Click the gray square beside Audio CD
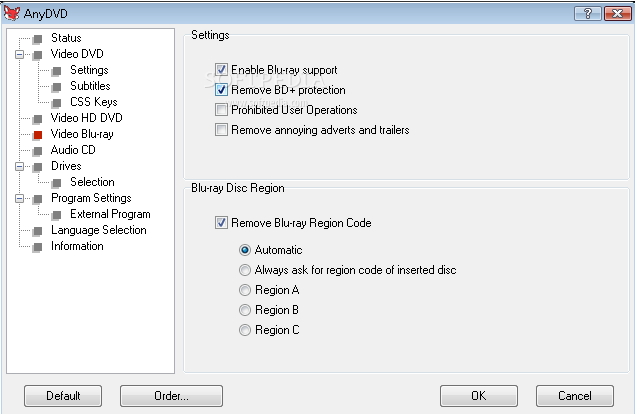Screen dimensions: 635x414 click(38, 151)
